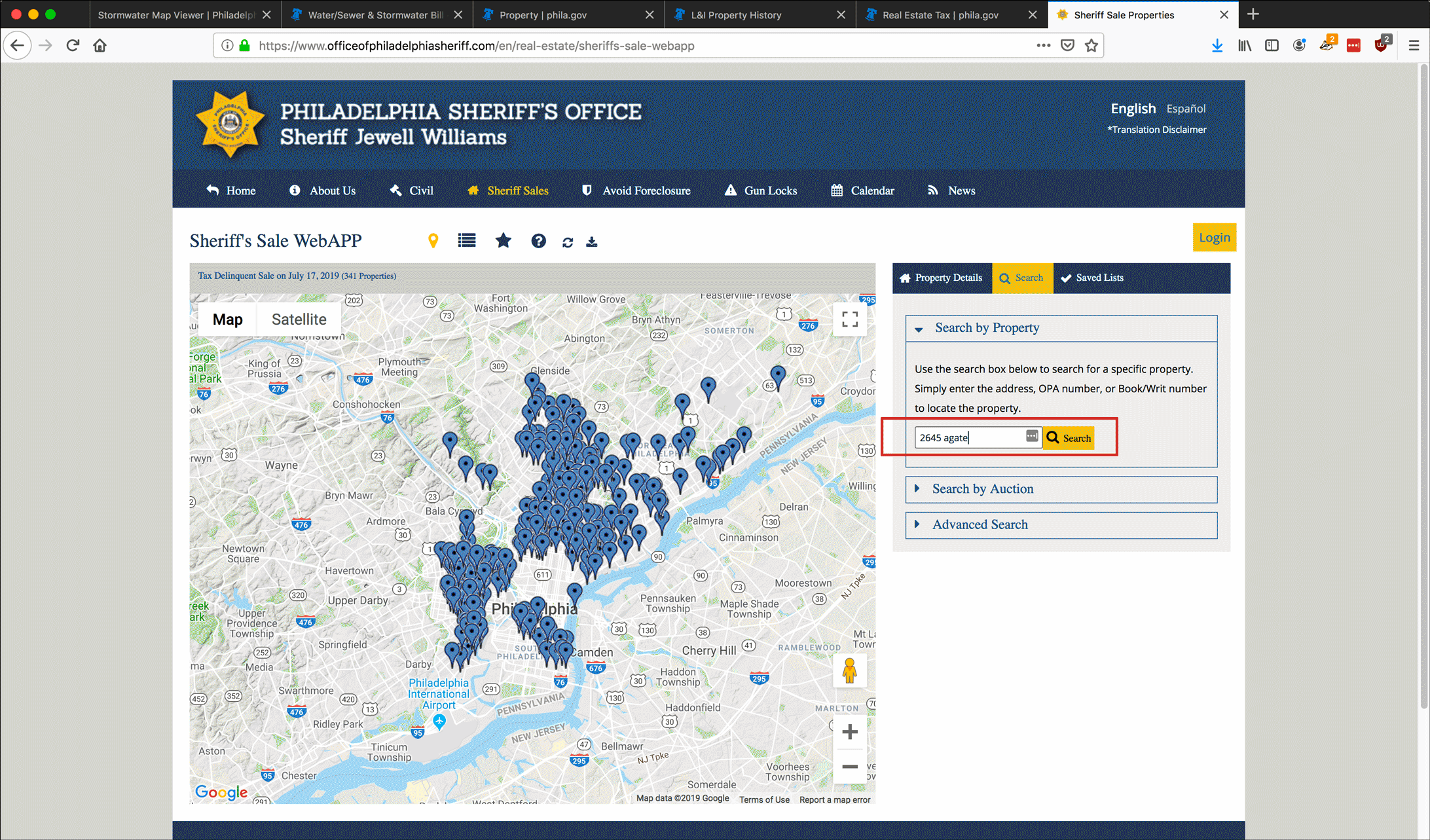Screen dimensions: 1430x840
Task: Collapse the Search by Property section
Action: 918,328
